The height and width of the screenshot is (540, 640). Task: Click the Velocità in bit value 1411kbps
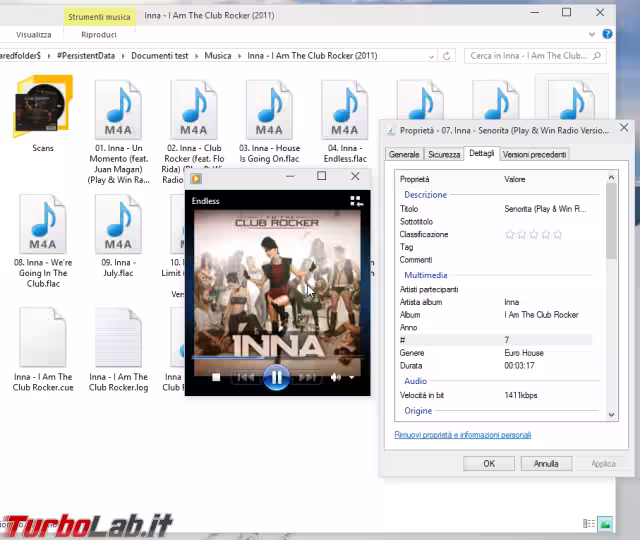pos(521,395)
